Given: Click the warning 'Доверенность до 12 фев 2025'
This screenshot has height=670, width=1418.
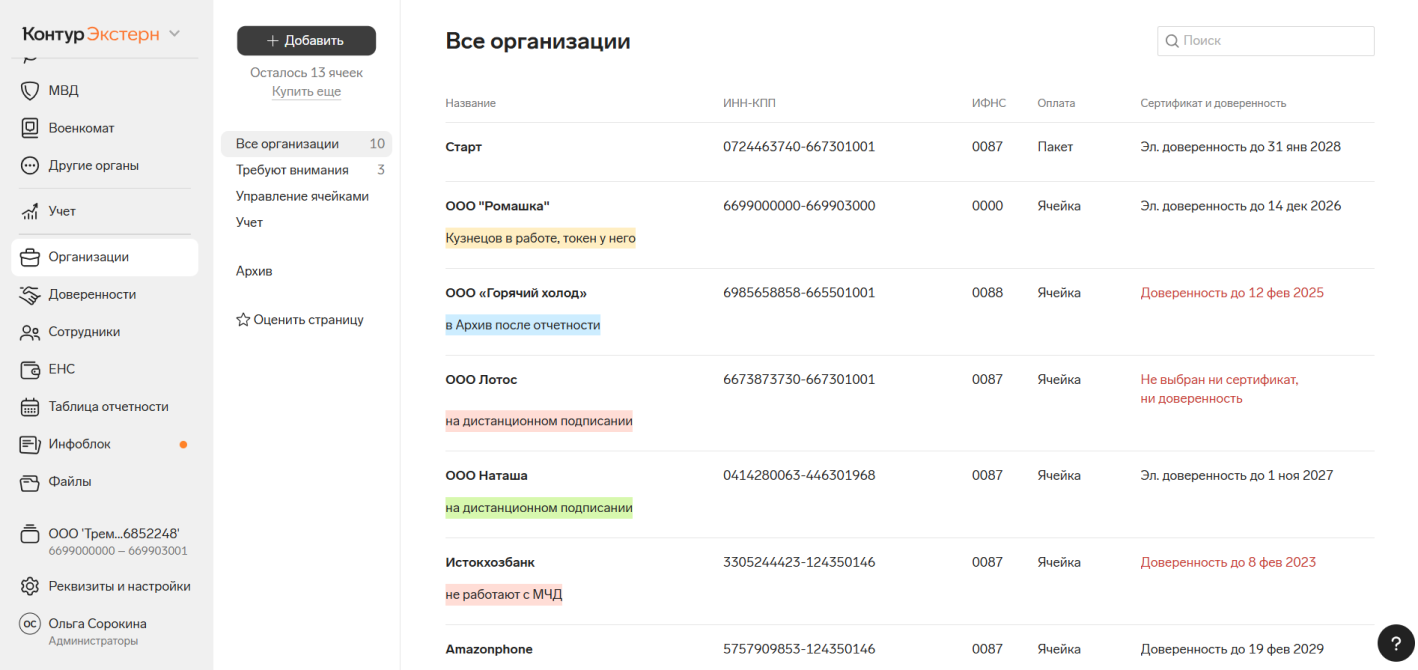Looking at the screenshot, I should coord(1232,293).
